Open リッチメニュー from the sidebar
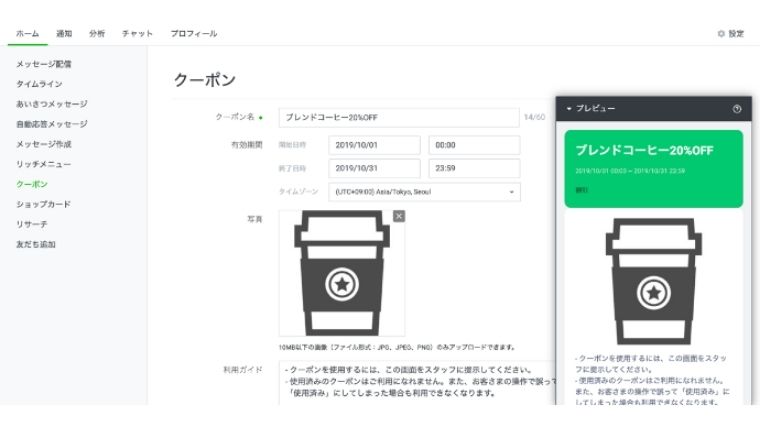 [45, 164]
